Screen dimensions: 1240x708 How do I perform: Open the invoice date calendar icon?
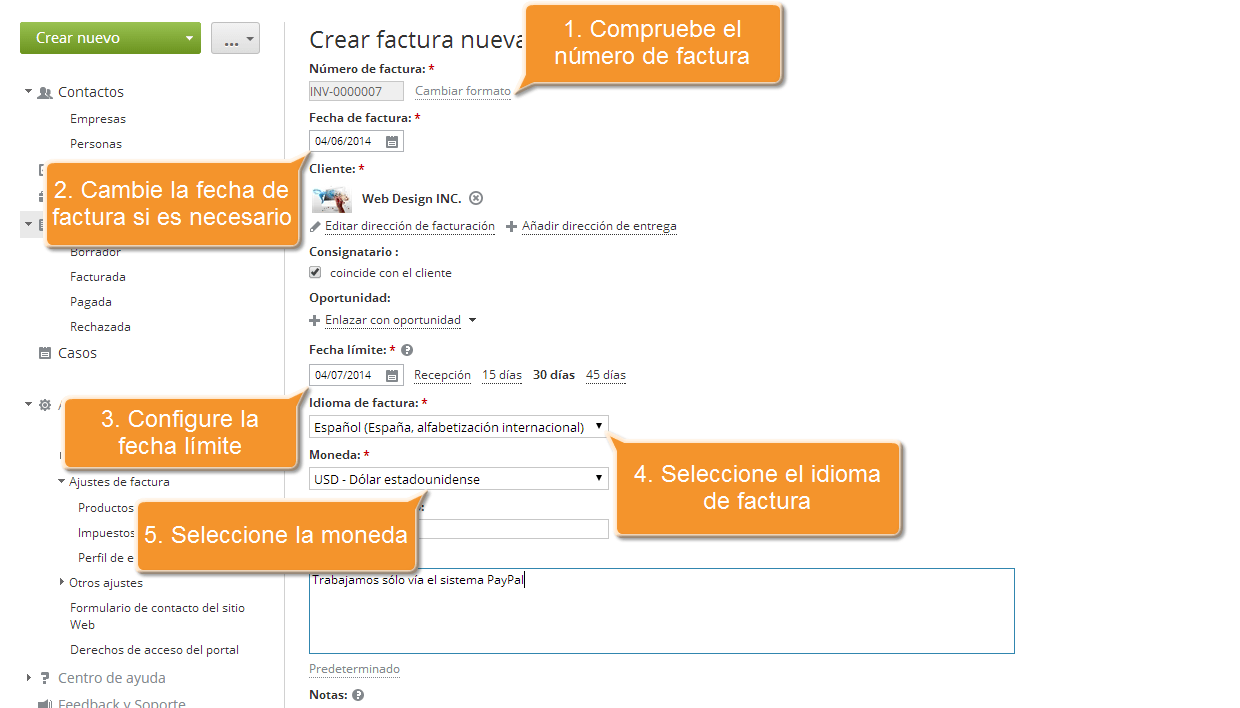click(393, 141)
